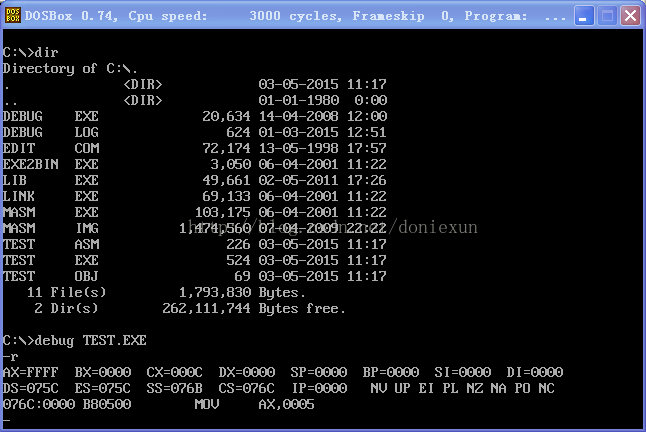
Task: Click the 'C:\>dir' command line
Action: pyautogui.click(x=30, y=52)
